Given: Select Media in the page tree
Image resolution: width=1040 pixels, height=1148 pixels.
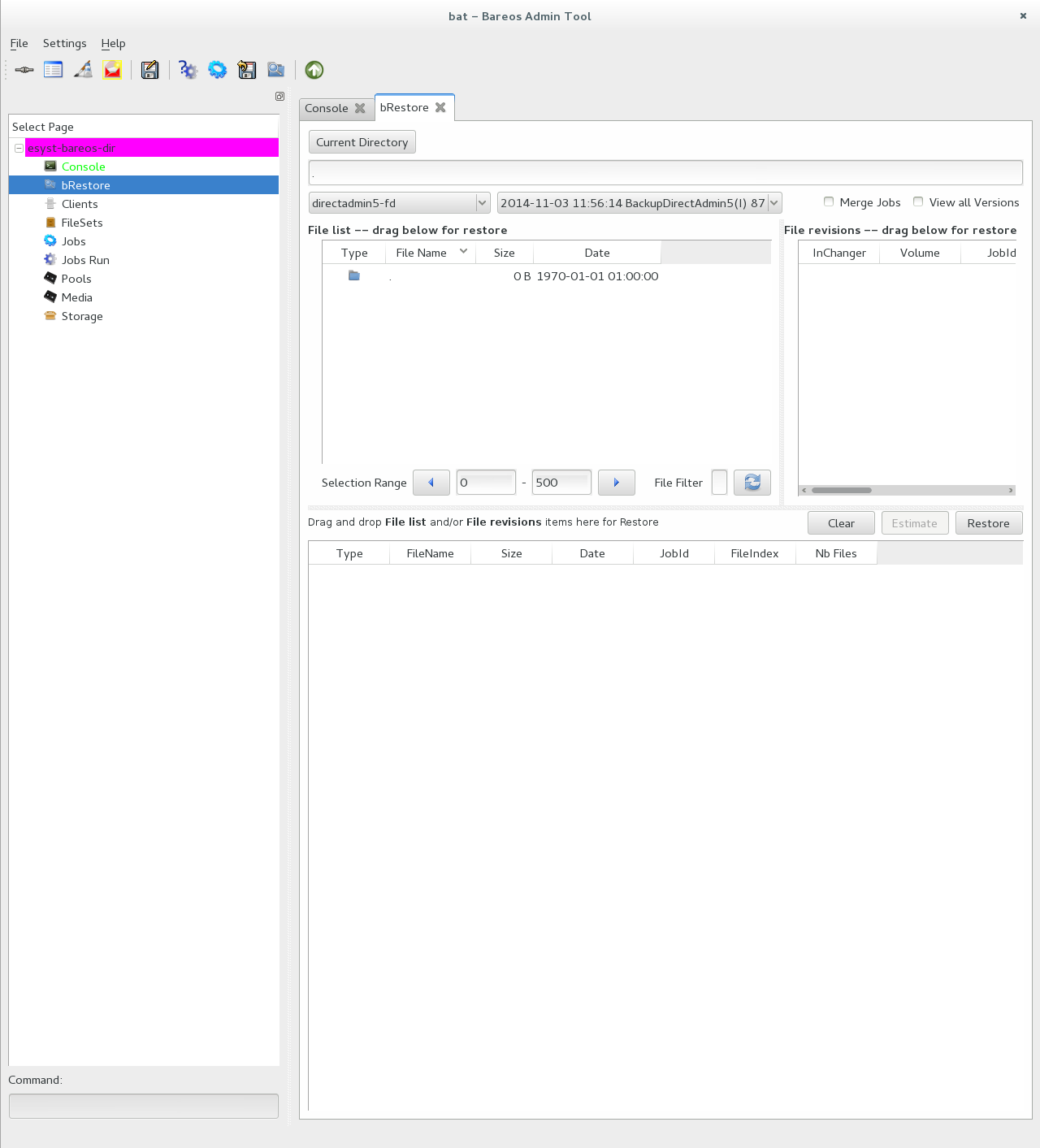Looking at the screenshot, I should 77,297.
